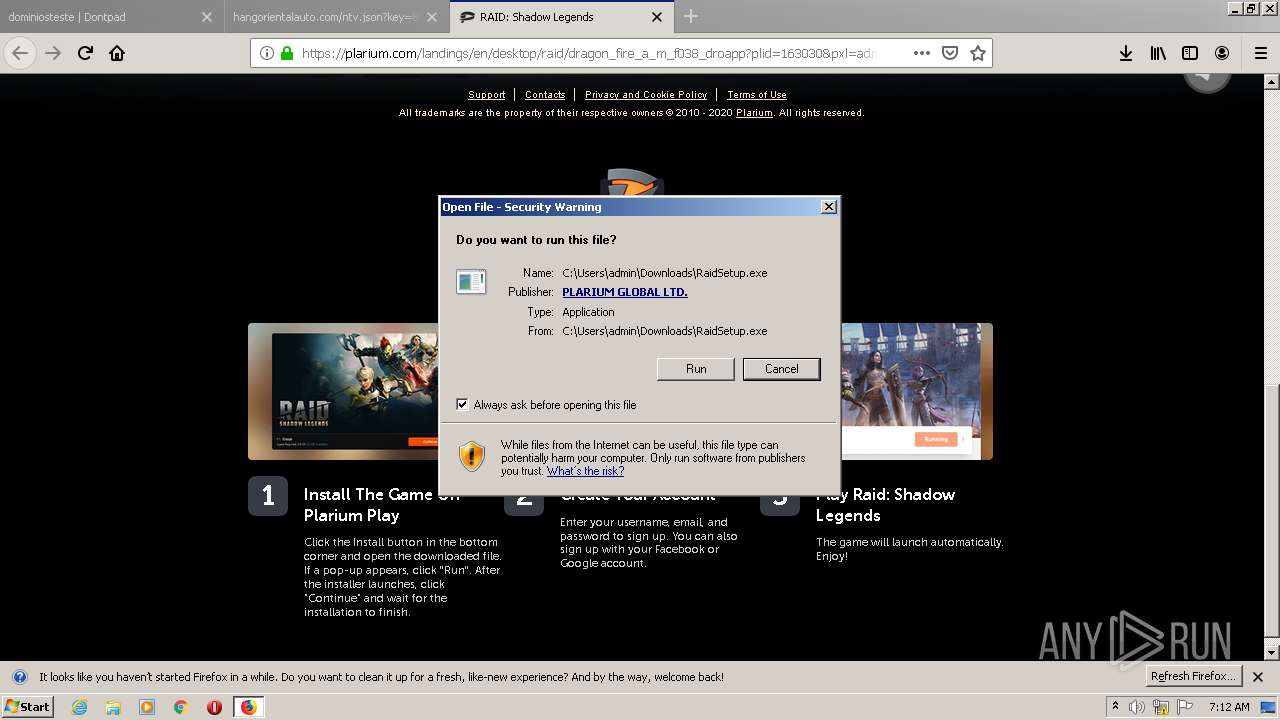This screenshot has height=720, width=1280.
Task: Close the dominiosteste Dontpad tab
Action: click(x=207, y=17)
